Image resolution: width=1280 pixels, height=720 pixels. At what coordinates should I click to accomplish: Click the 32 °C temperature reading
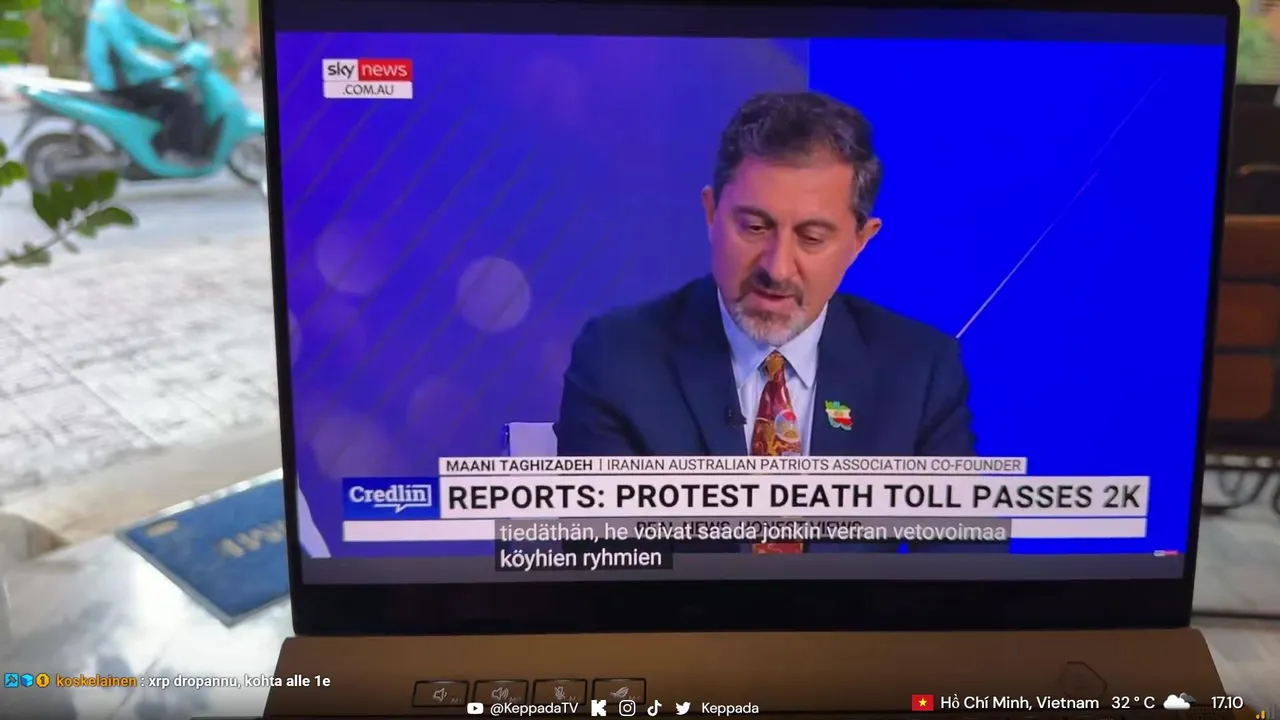coord(1133,703)
